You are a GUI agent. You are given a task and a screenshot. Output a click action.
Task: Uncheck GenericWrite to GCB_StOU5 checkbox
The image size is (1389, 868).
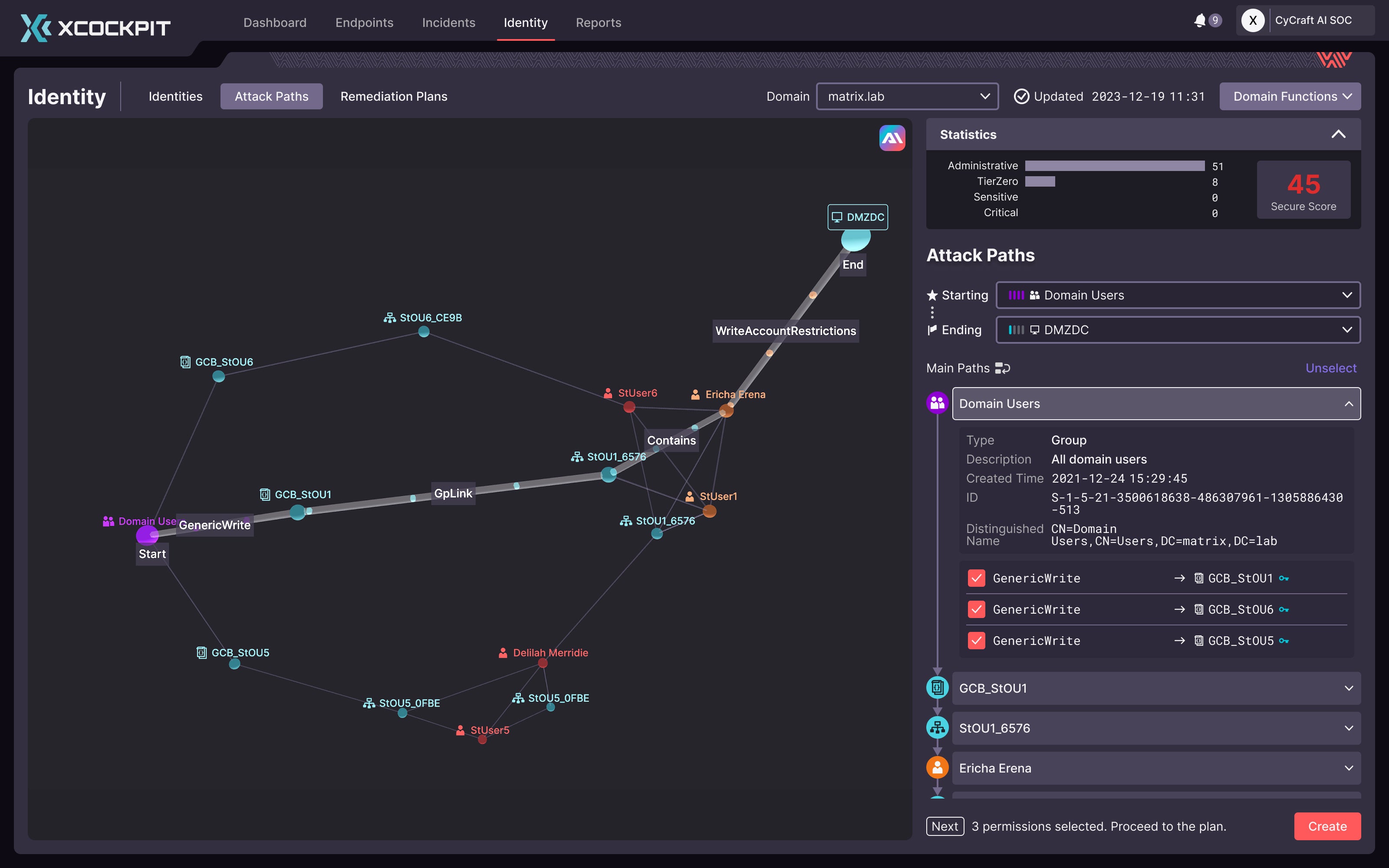(x=976, y=640)
